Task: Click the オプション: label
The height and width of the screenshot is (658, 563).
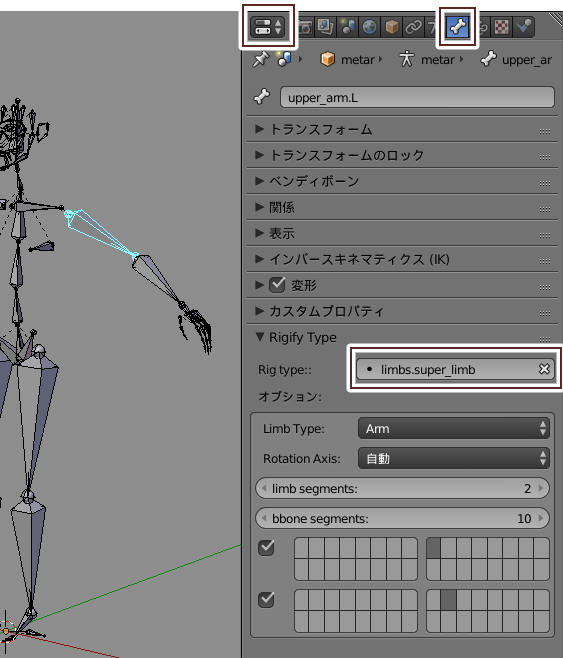Action: point(290,396)
